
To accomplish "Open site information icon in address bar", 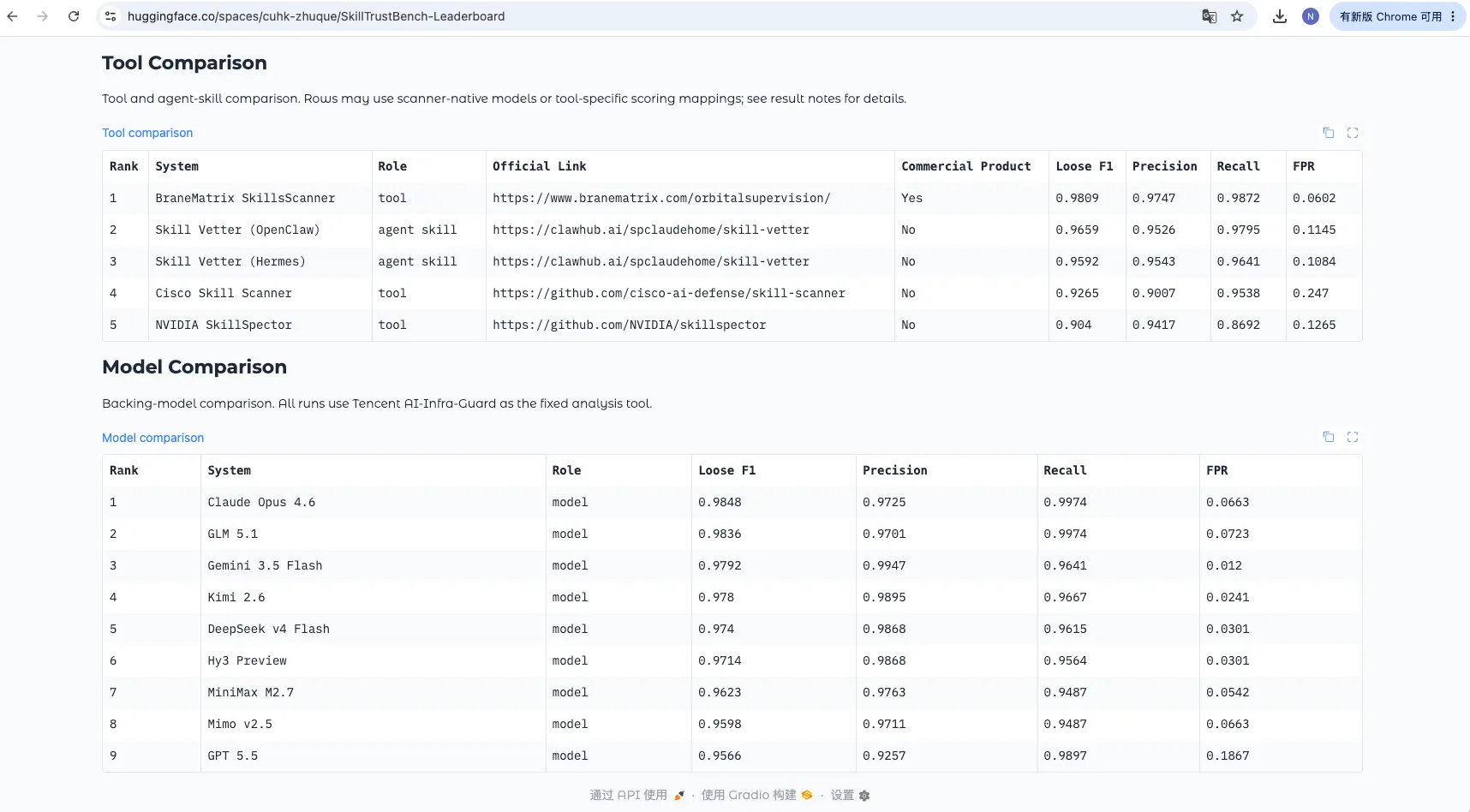I will pos(111,16).
